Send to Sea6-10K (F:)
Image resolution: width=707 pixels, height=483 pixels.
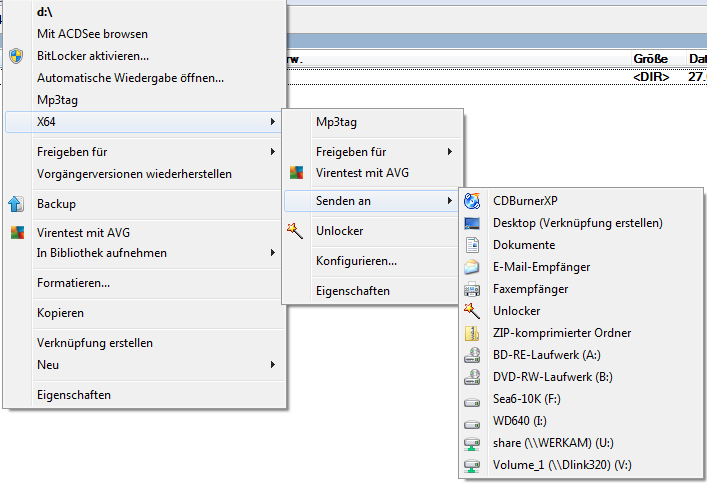coord(527,399)
